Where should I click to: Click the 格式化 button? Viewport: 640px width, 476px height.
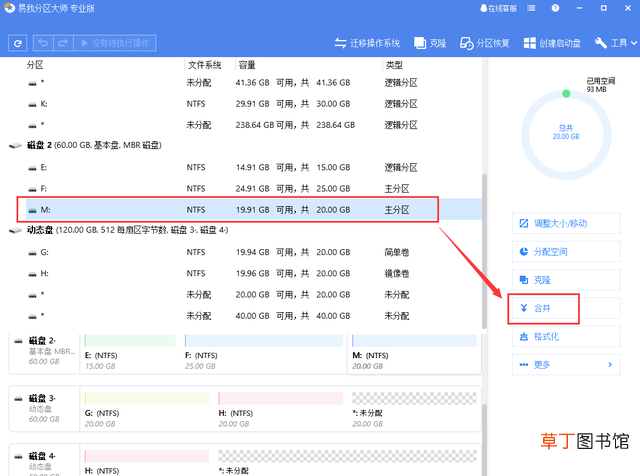566,336
